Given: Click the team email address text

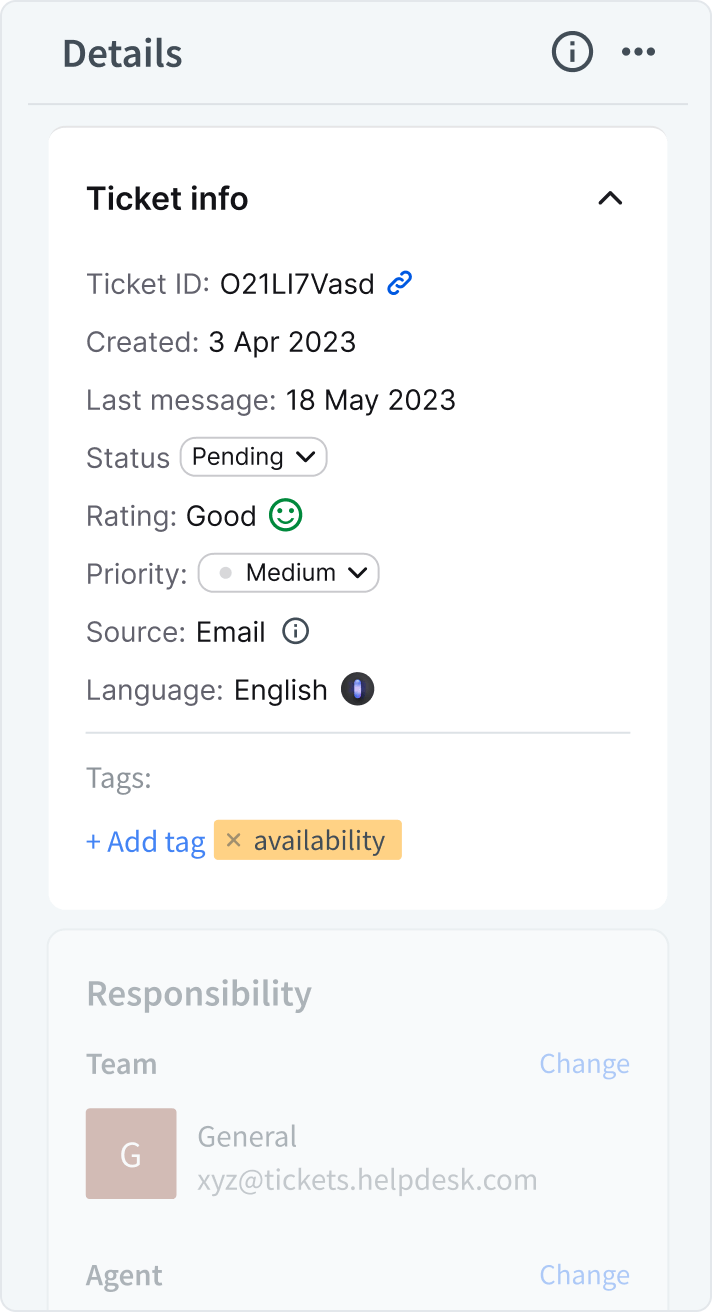Looking at the screenshot, I should 367,1180.
